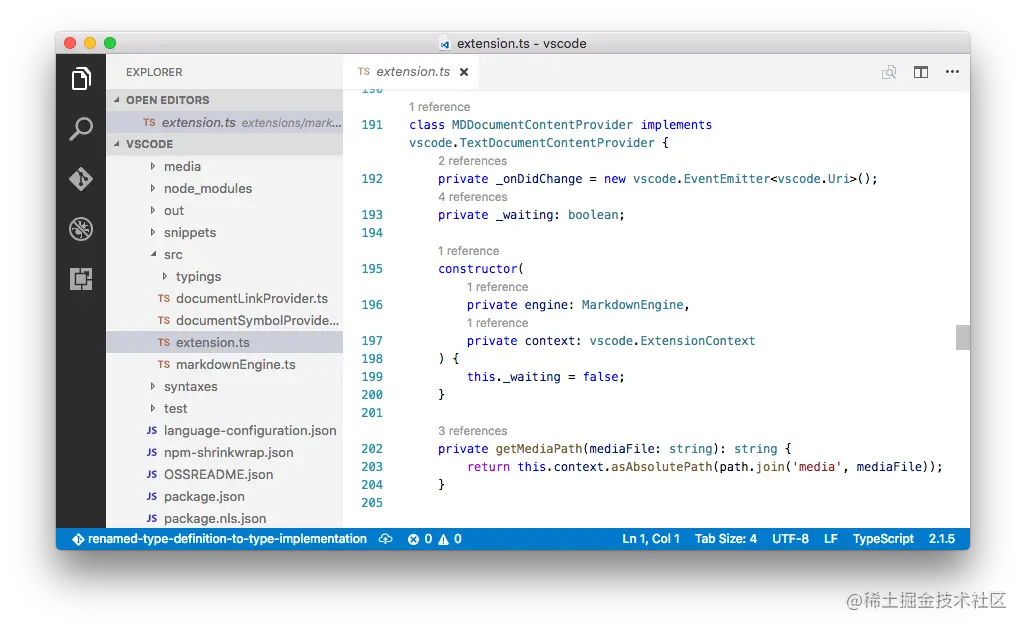Click '1 reference' code lens above constructor
Image resolution: width=1026 pixels, height=630 pixels.
tap(468, 251)
